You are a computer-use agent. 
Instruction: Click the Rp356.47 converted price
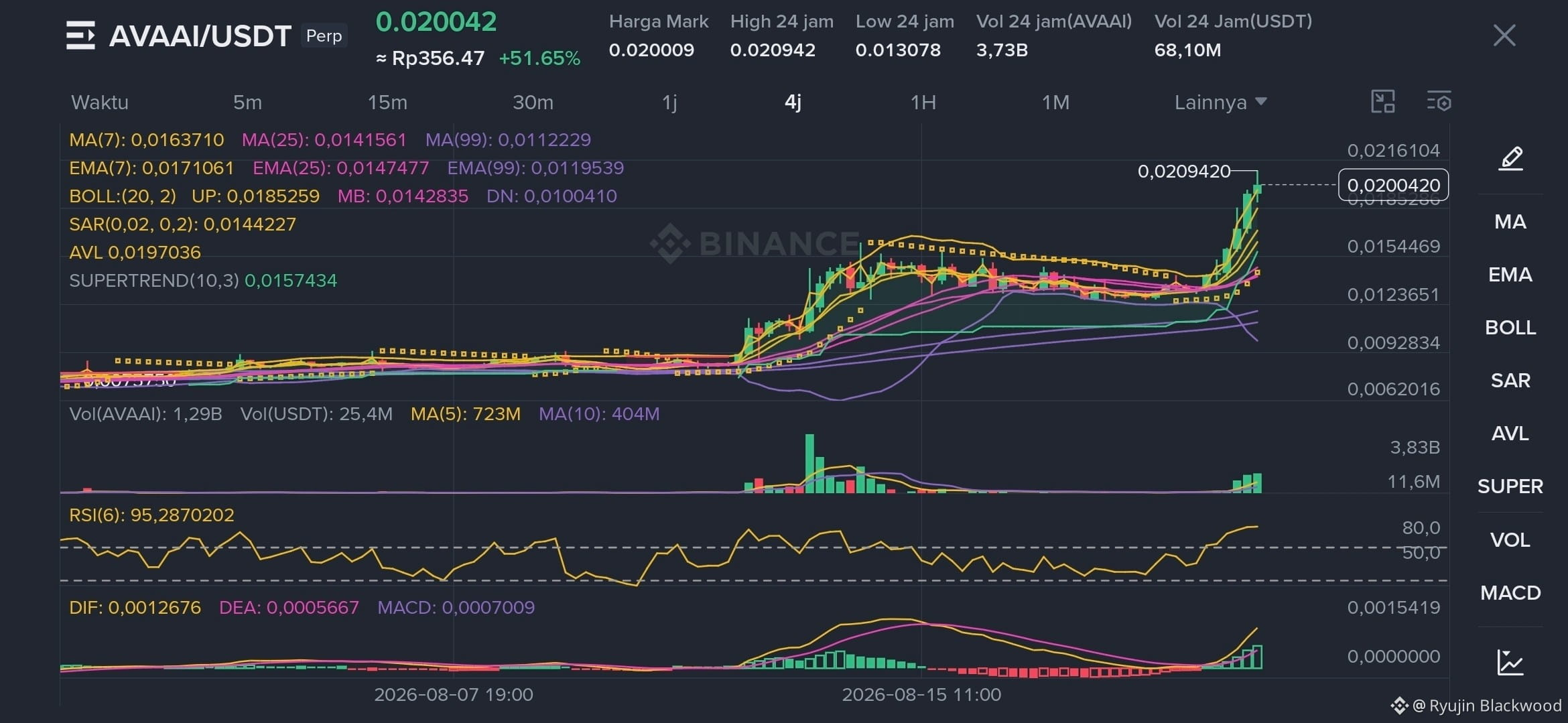[430, 58]
